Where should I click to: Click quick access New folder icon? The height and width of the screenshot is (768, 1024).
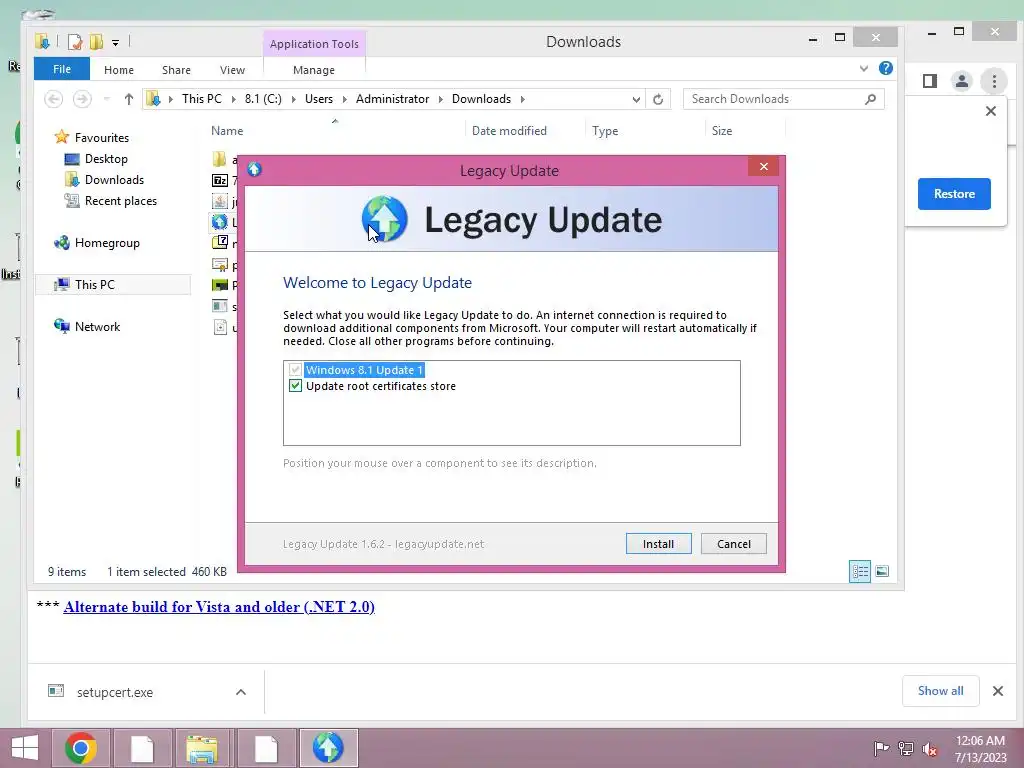96,42
